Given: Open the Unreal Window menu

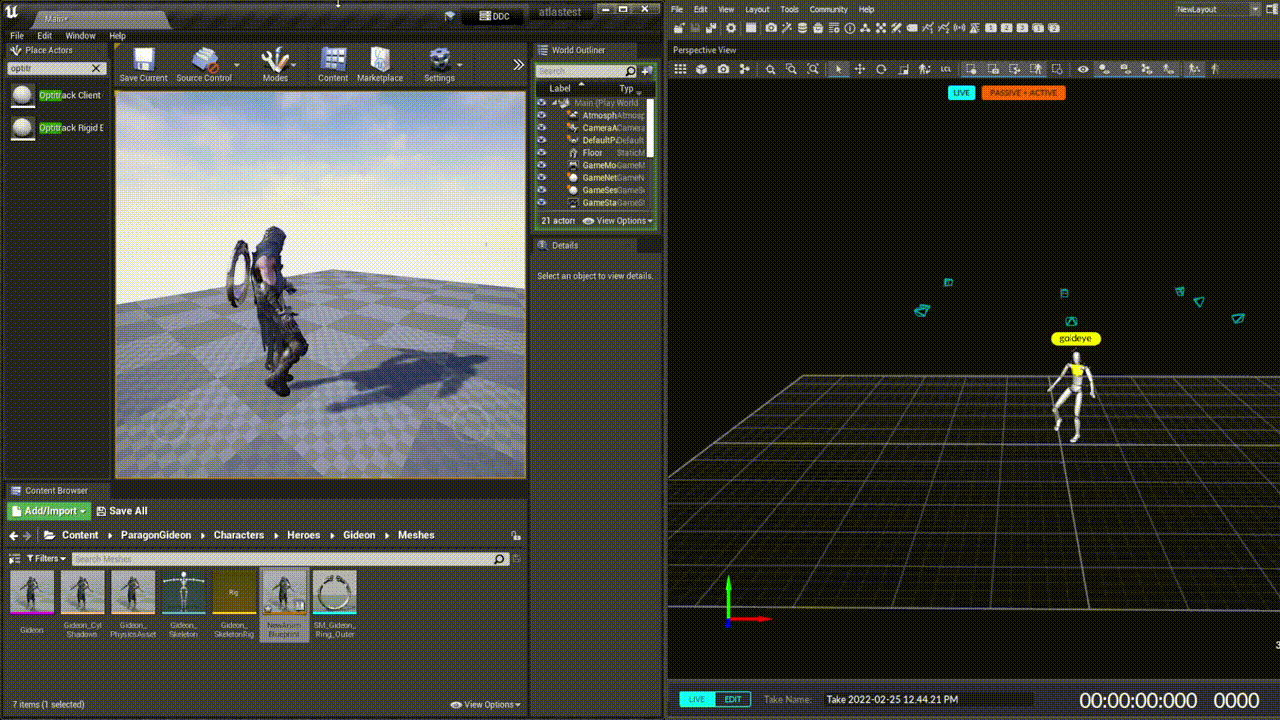Looking at the screenshot, I should pos(80,35).
